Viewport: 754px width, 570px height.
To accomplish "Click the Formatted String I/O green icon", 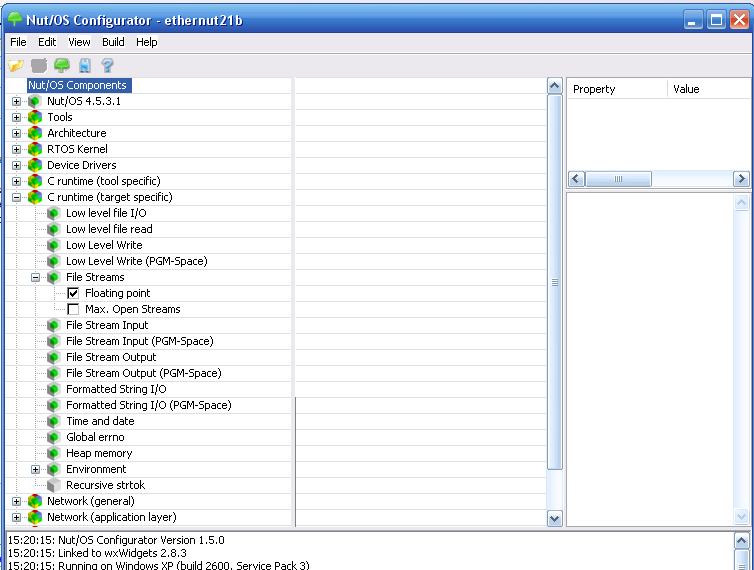I will coord(54,389).
